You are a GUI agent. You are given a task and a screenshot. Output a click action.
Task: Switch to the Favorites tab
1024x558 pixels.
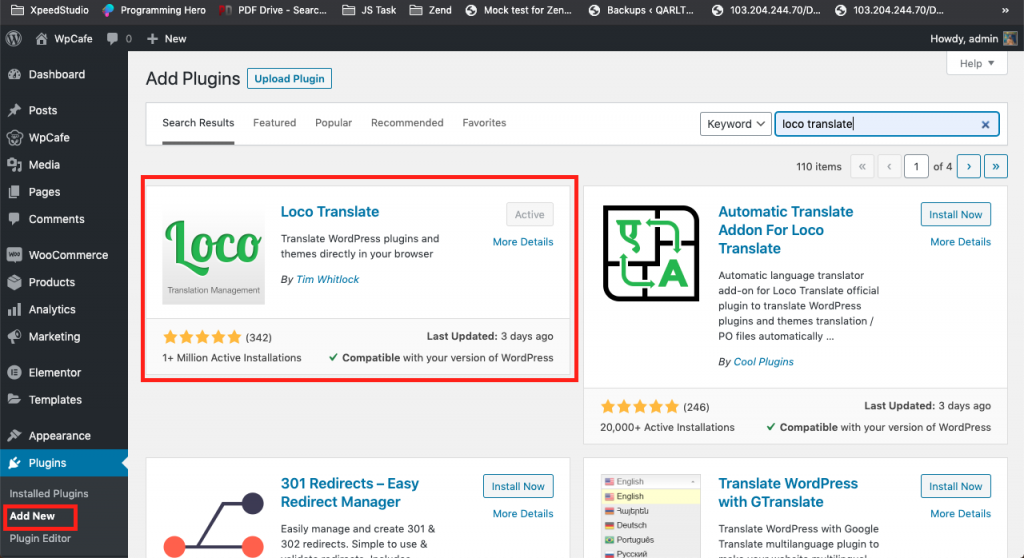[484, 123]
